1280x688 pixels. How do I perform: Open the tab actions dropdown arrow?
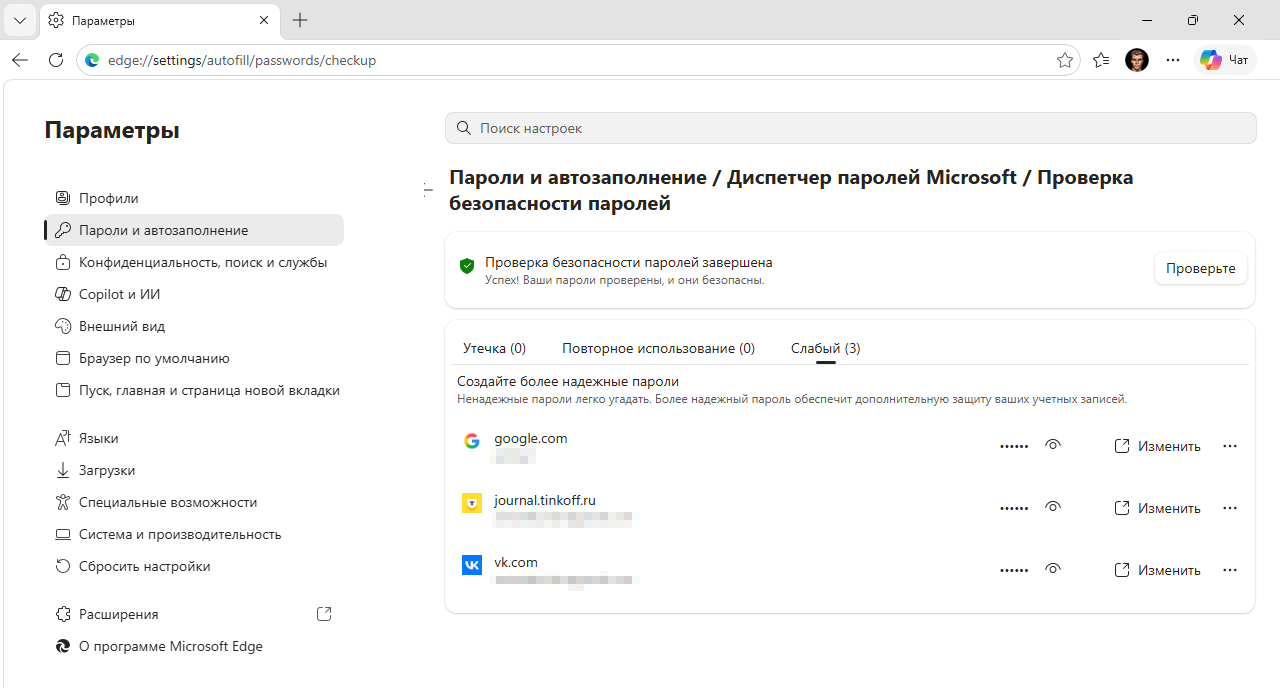19,20
